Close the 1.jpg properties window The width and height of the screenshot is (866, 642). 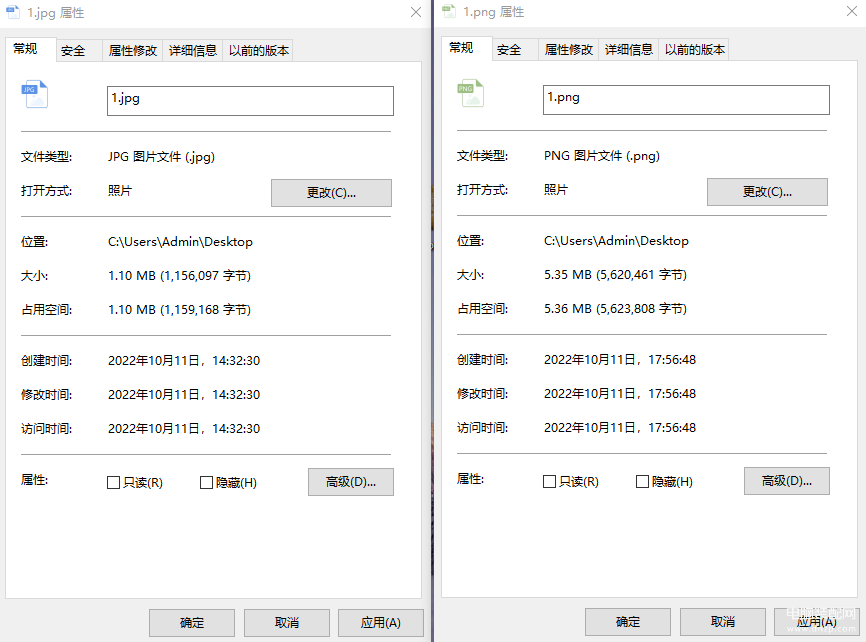(x=416, y=12)
